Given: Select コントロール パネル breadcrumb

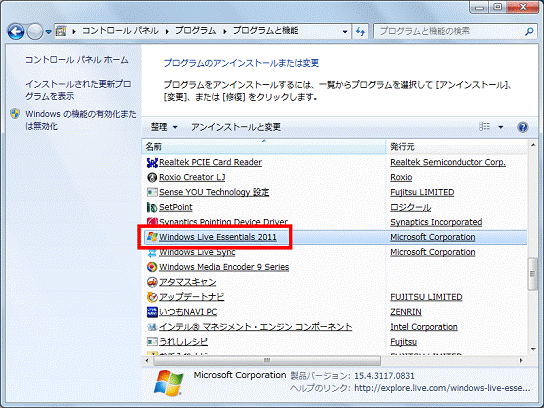Looking at the screenshot, I should tap(120, 31).
